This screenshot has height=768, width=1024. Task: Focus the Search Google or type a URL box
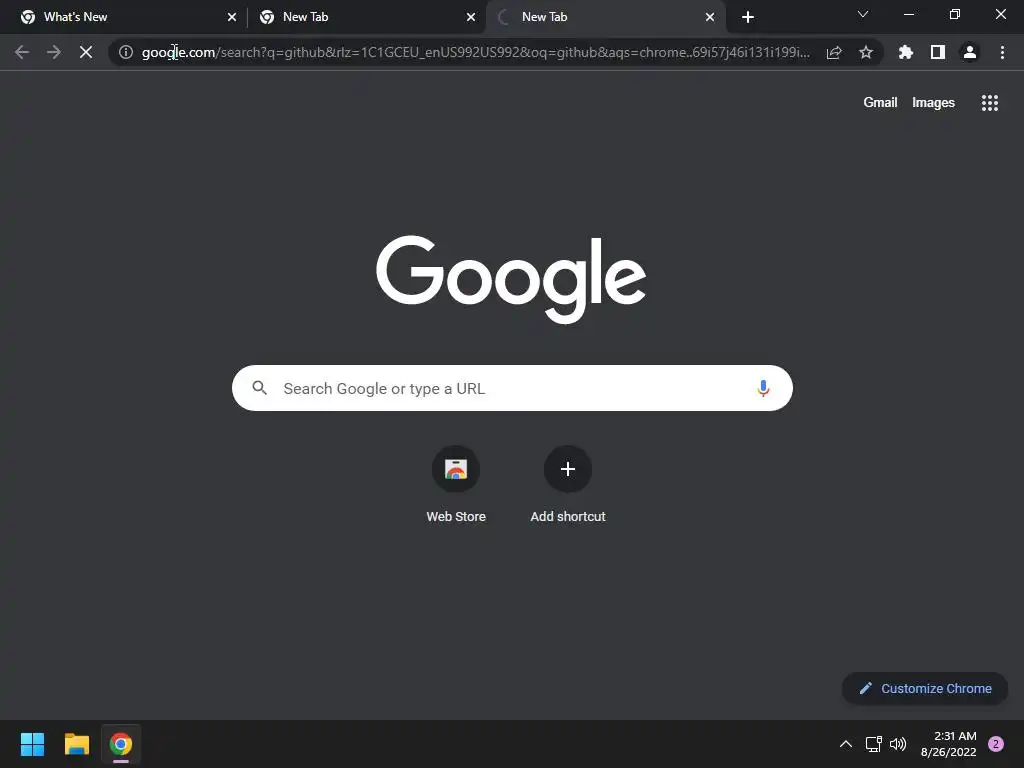tap(513, 388)
